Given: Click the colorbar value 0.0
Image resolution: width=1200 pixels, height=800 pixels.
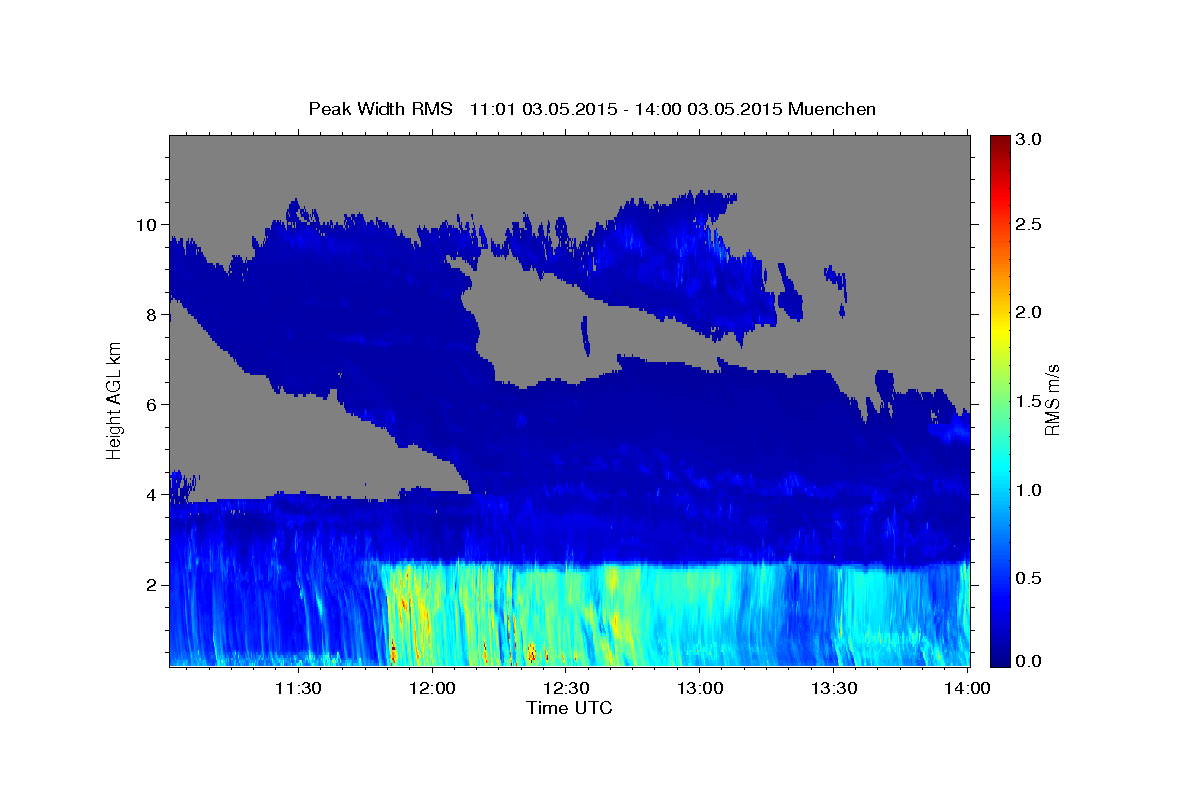Looking at the screenshot, I should pos(1029,661).
